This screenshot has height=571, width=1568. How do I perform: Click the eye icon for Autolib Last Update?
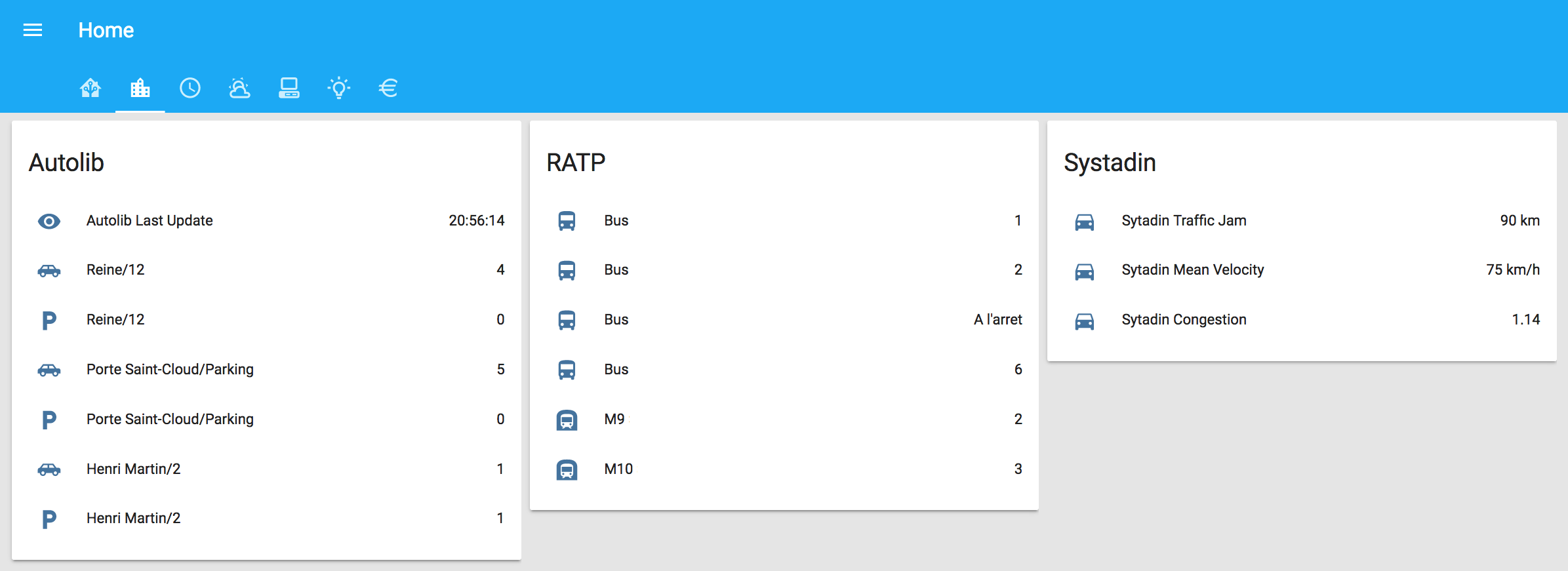(x=49, y=221)
